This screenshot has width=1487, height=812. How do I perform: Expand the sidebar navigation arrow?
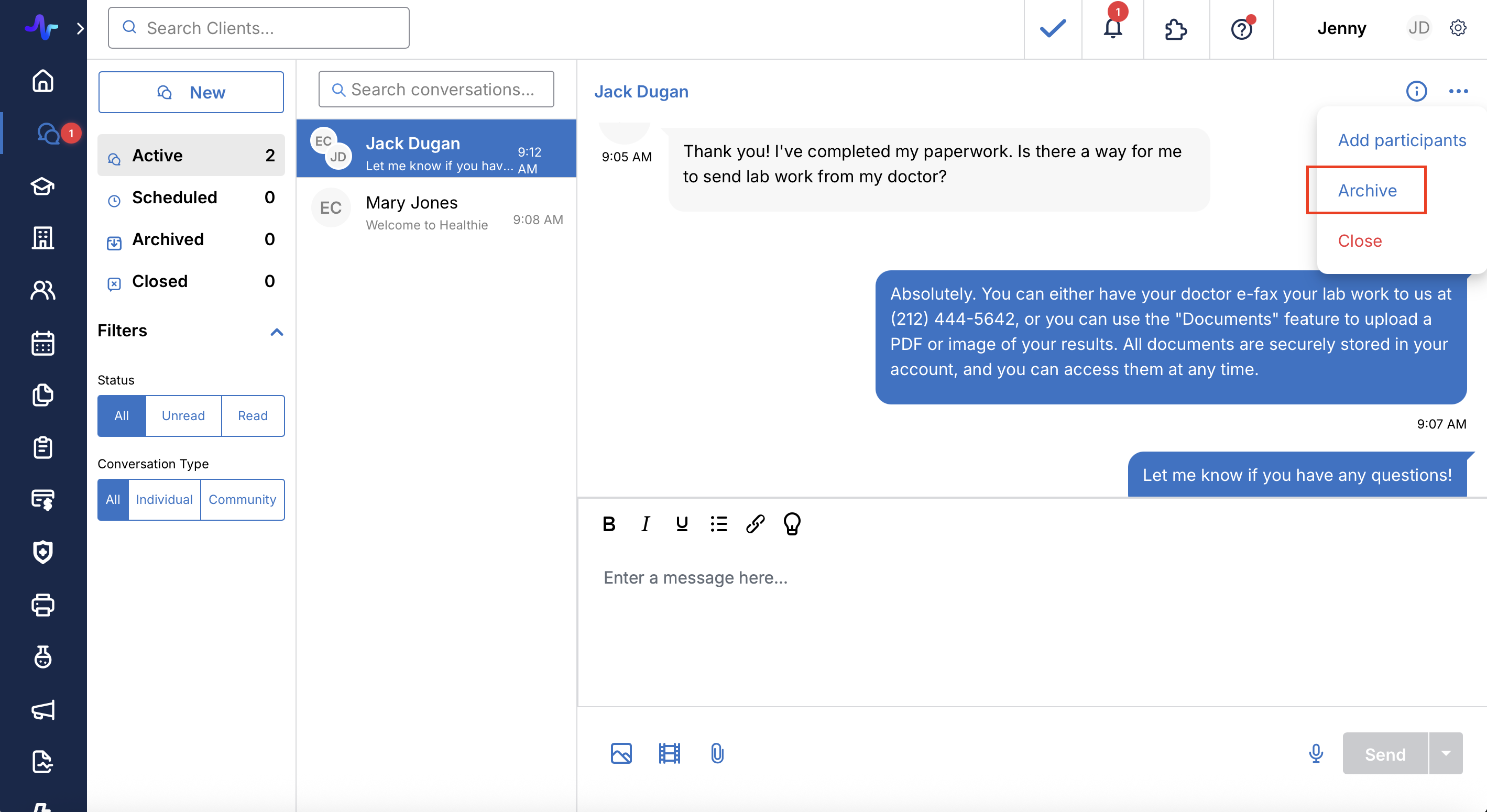point(80,28)
